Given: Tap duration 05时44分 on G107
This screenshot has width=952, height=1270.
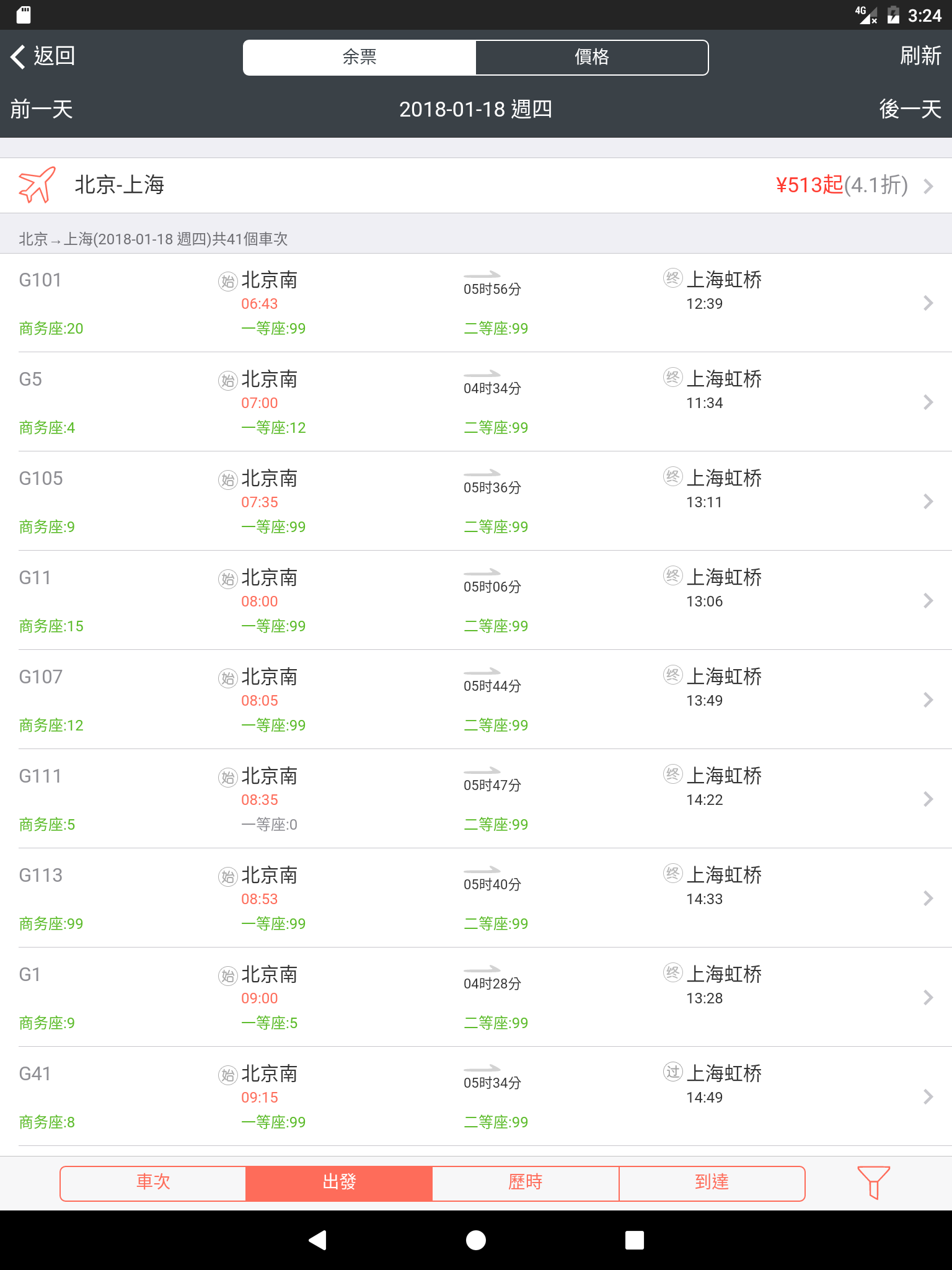Looking at the screenshot, I should coord(493,686).
